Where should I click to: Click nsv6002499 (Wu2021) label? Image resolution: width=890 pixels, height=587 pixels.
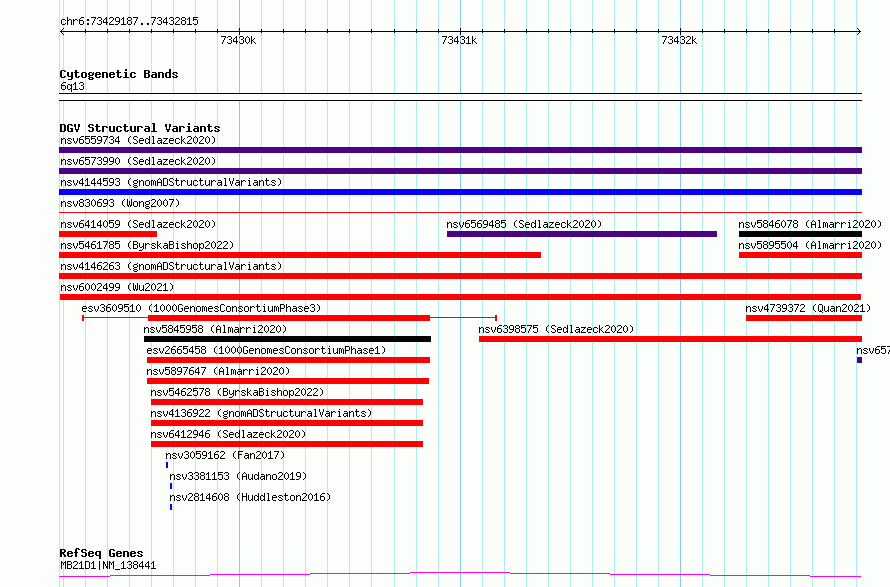(117, 287)
